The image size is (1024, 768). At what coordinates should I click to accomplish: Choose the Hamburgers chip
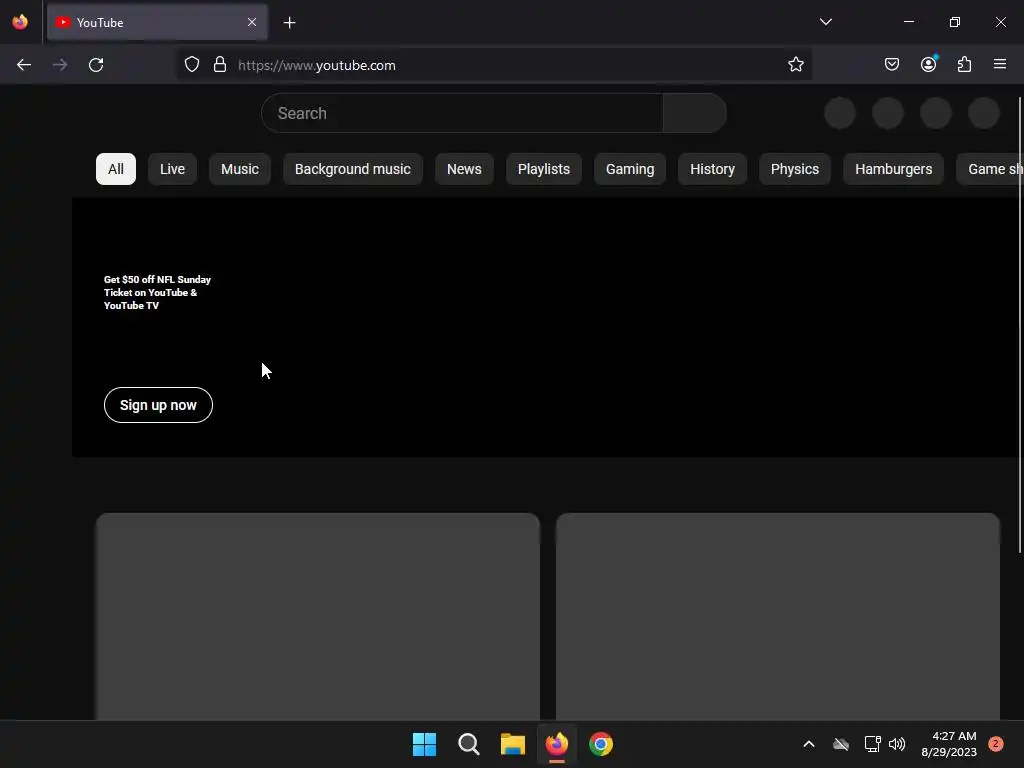pos(893,169)
